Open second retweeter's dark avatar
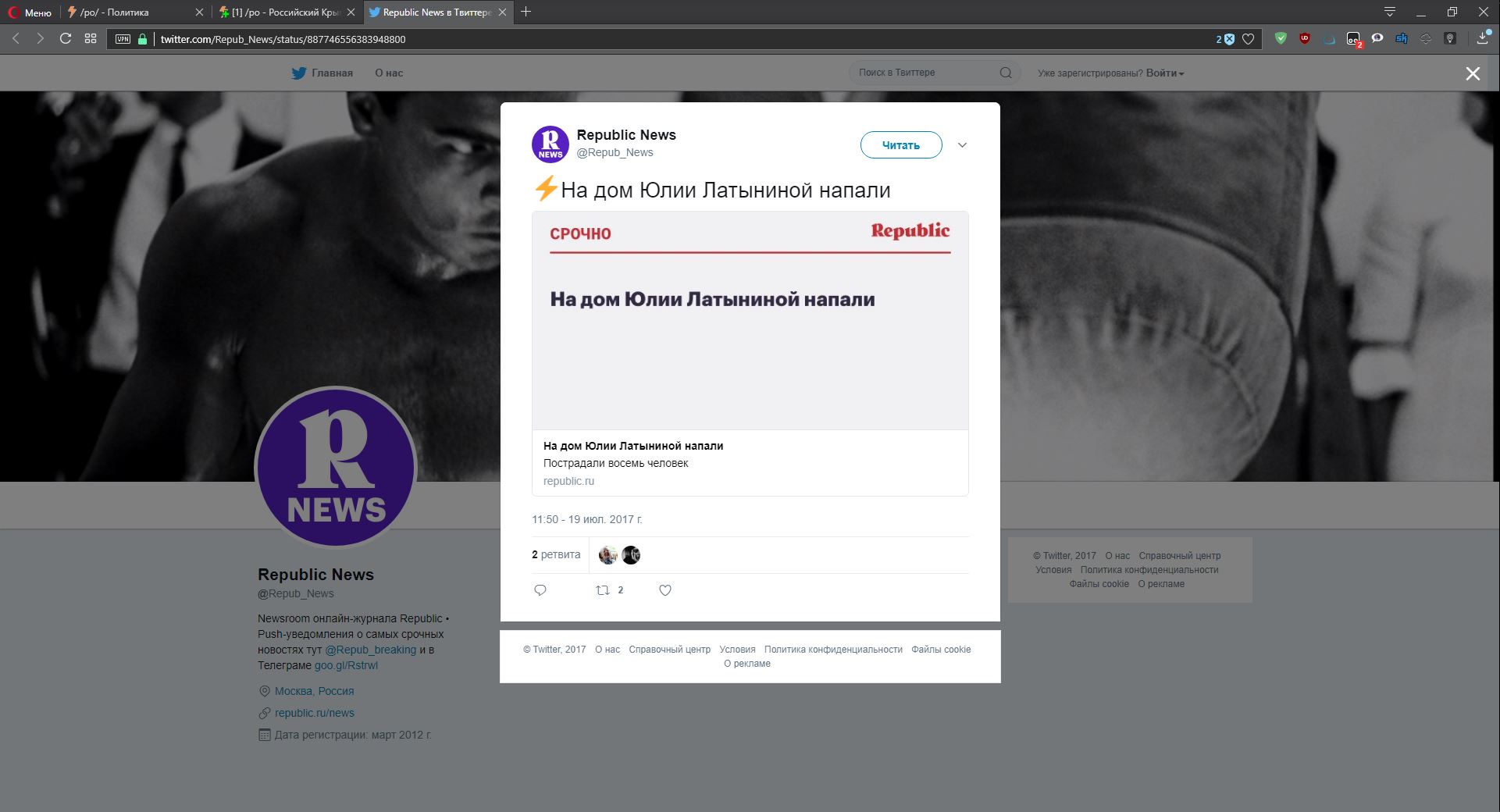Screen dimensions: 1500x812 tap(631, 555)
